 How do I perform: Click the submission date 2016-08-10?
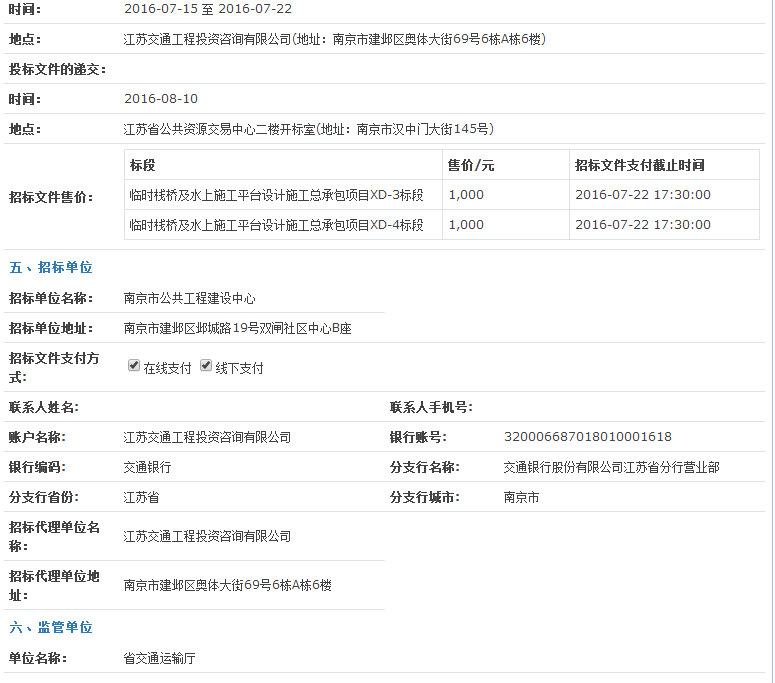point(161,99)
